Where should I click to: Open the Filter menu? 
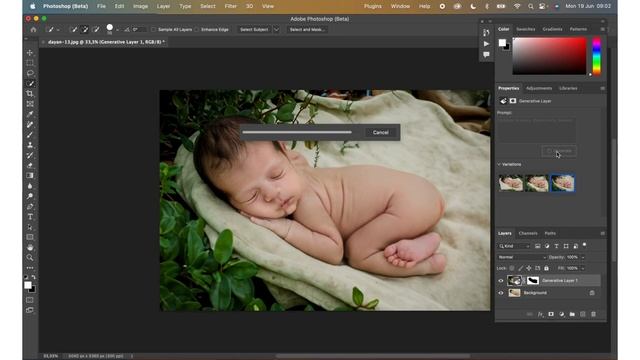pos(231,6)
